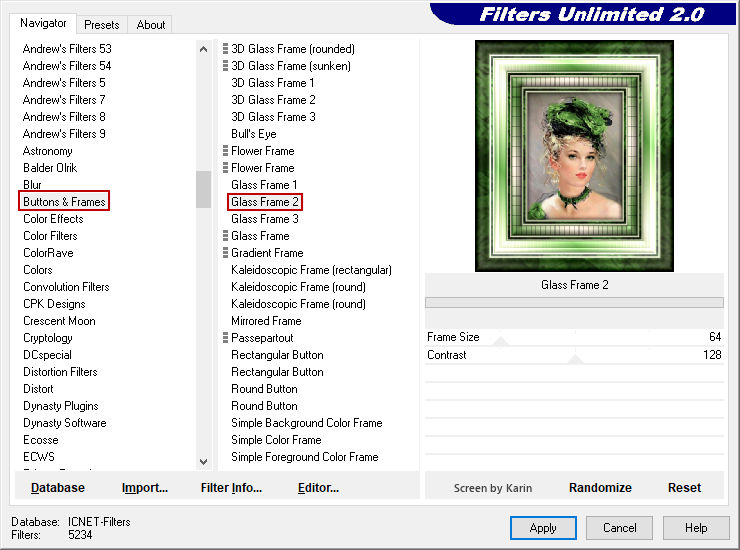Click the Glass Frame 2 preview image
This screenshot has width=740, height=550.
pyautogui.click(x=574, y=156)
